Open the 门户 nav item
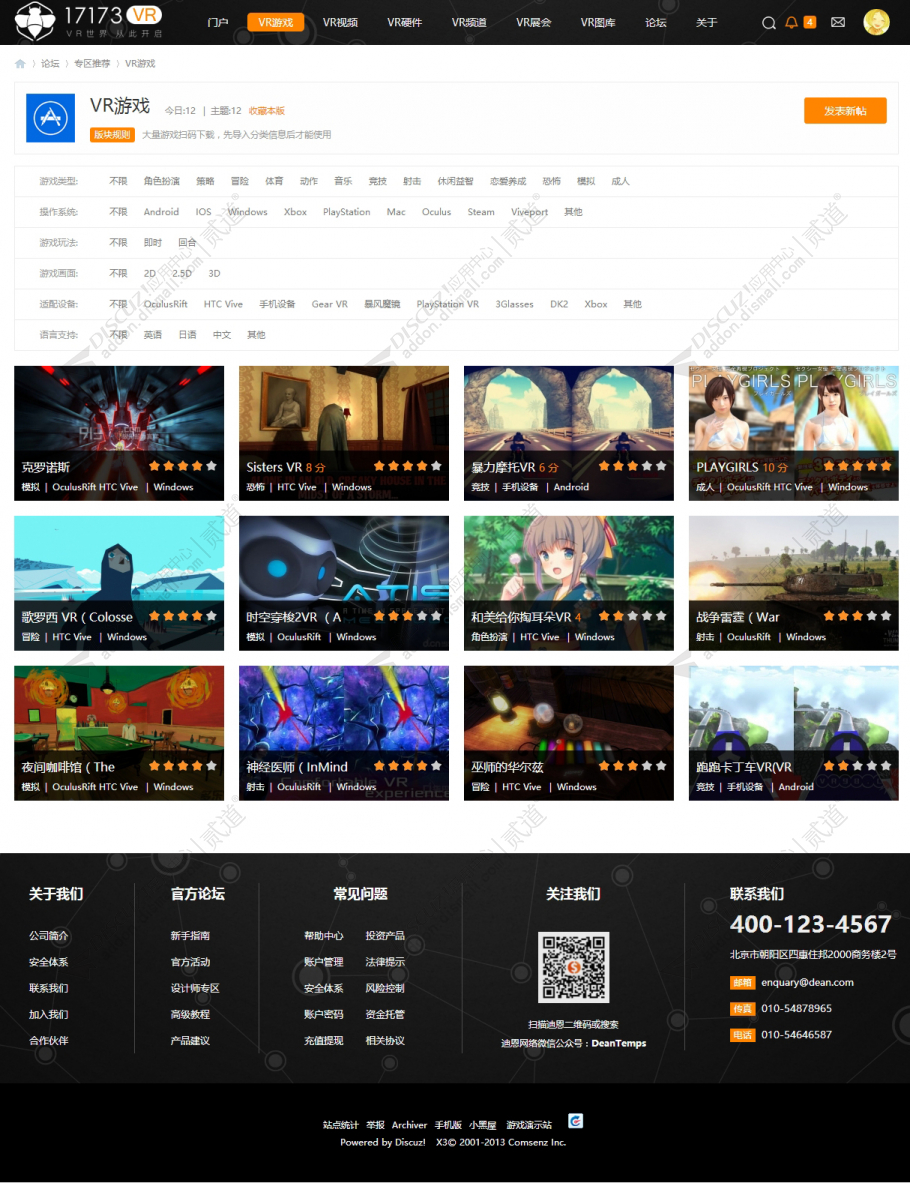Screen dimensions: 910x1183 pyautogui.click(x=217, y=23)
